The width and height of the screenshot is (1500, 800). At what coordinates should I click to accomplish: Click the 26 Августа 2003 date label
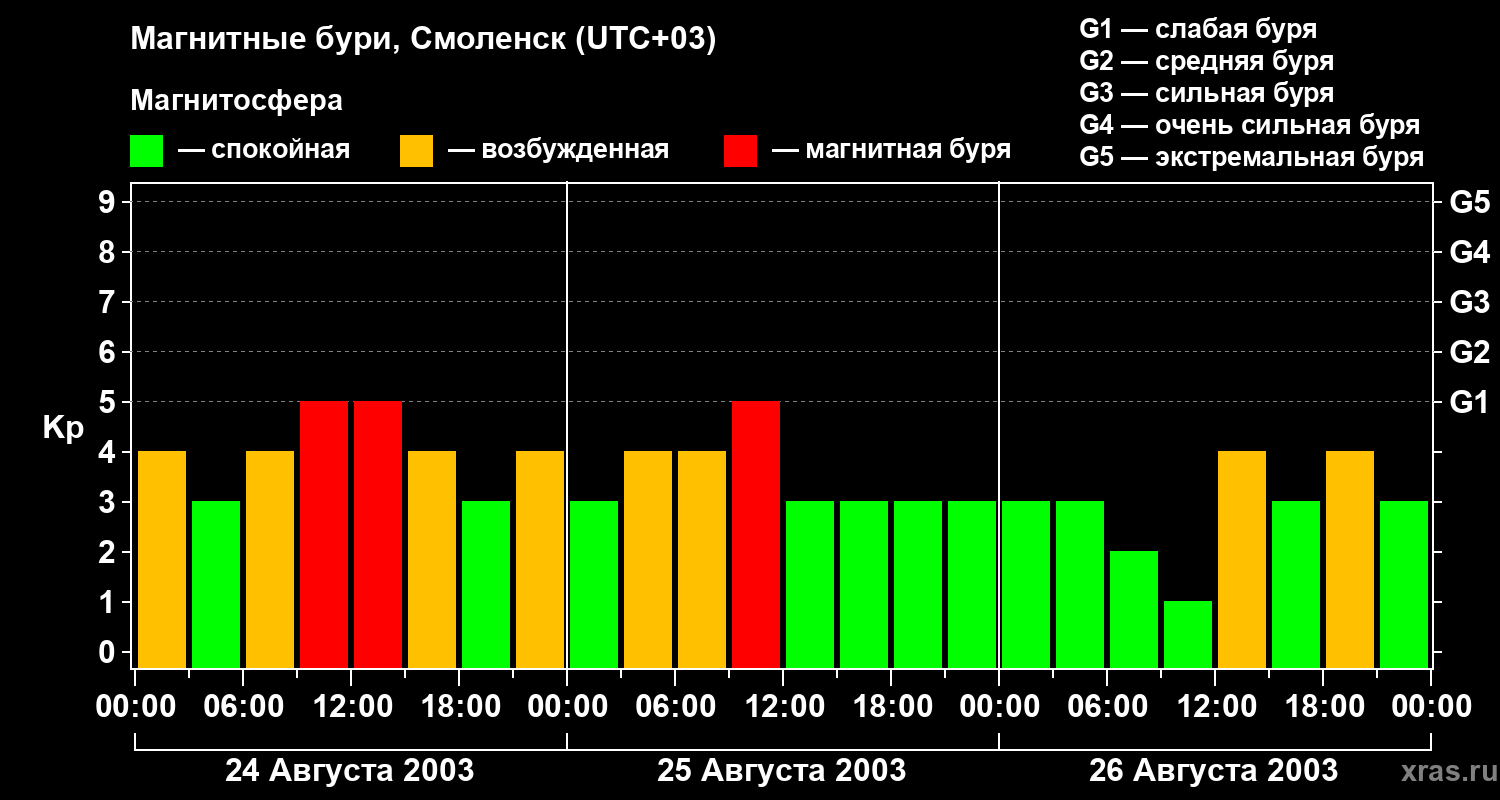(x=1213, y=771)
